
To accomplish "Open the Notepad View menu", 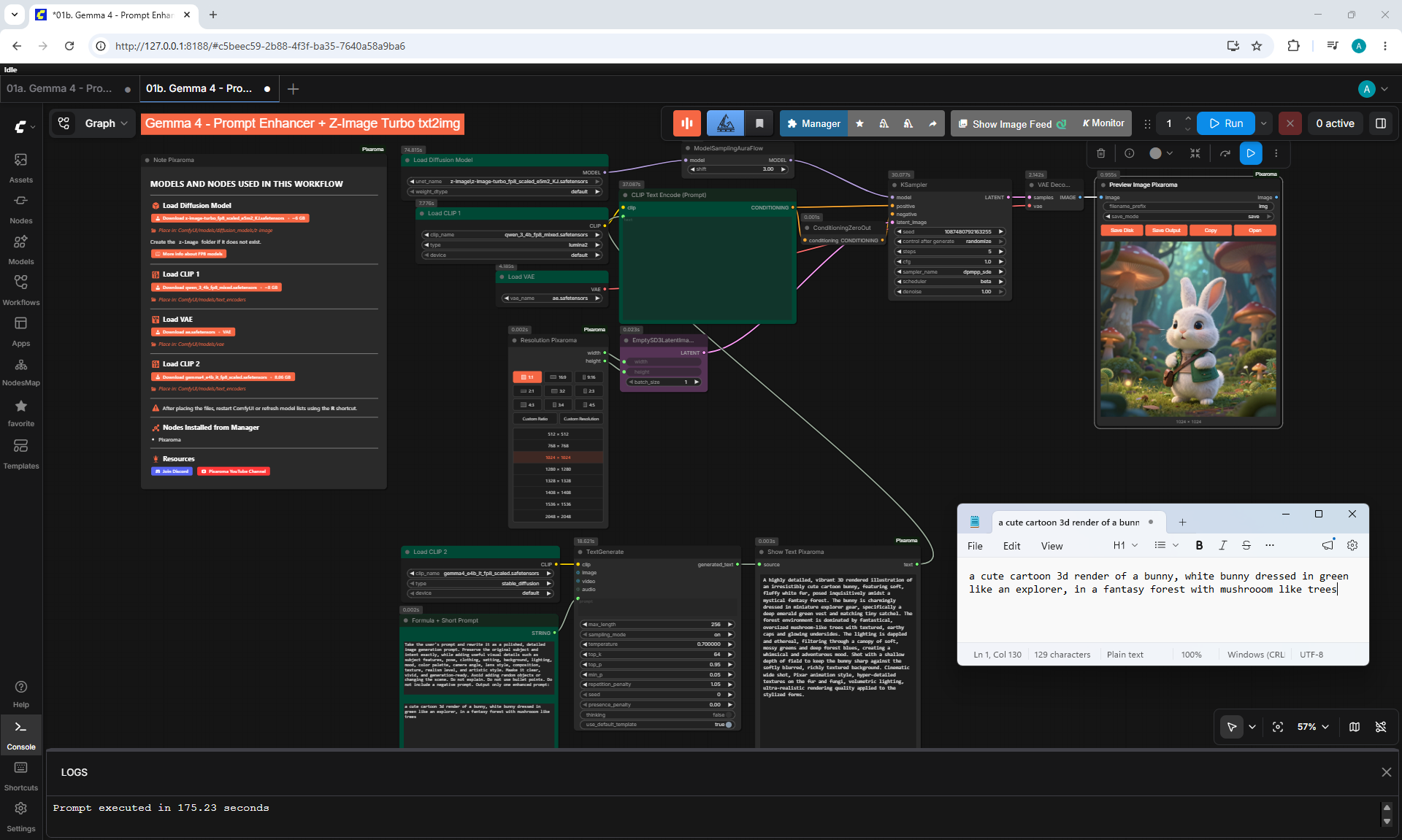I will point(1051,546).
